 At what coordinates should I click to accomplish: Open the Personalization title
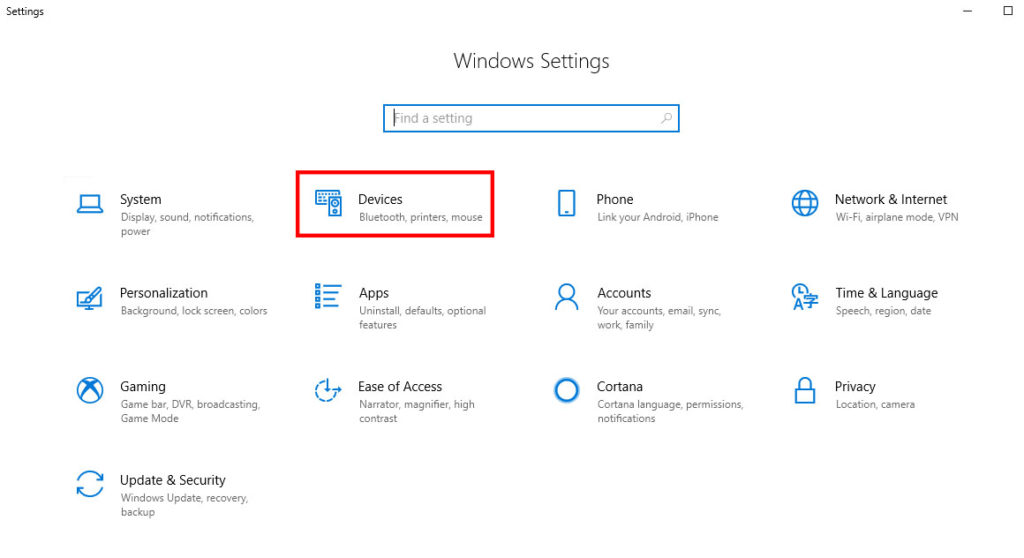tap(164, 293)
